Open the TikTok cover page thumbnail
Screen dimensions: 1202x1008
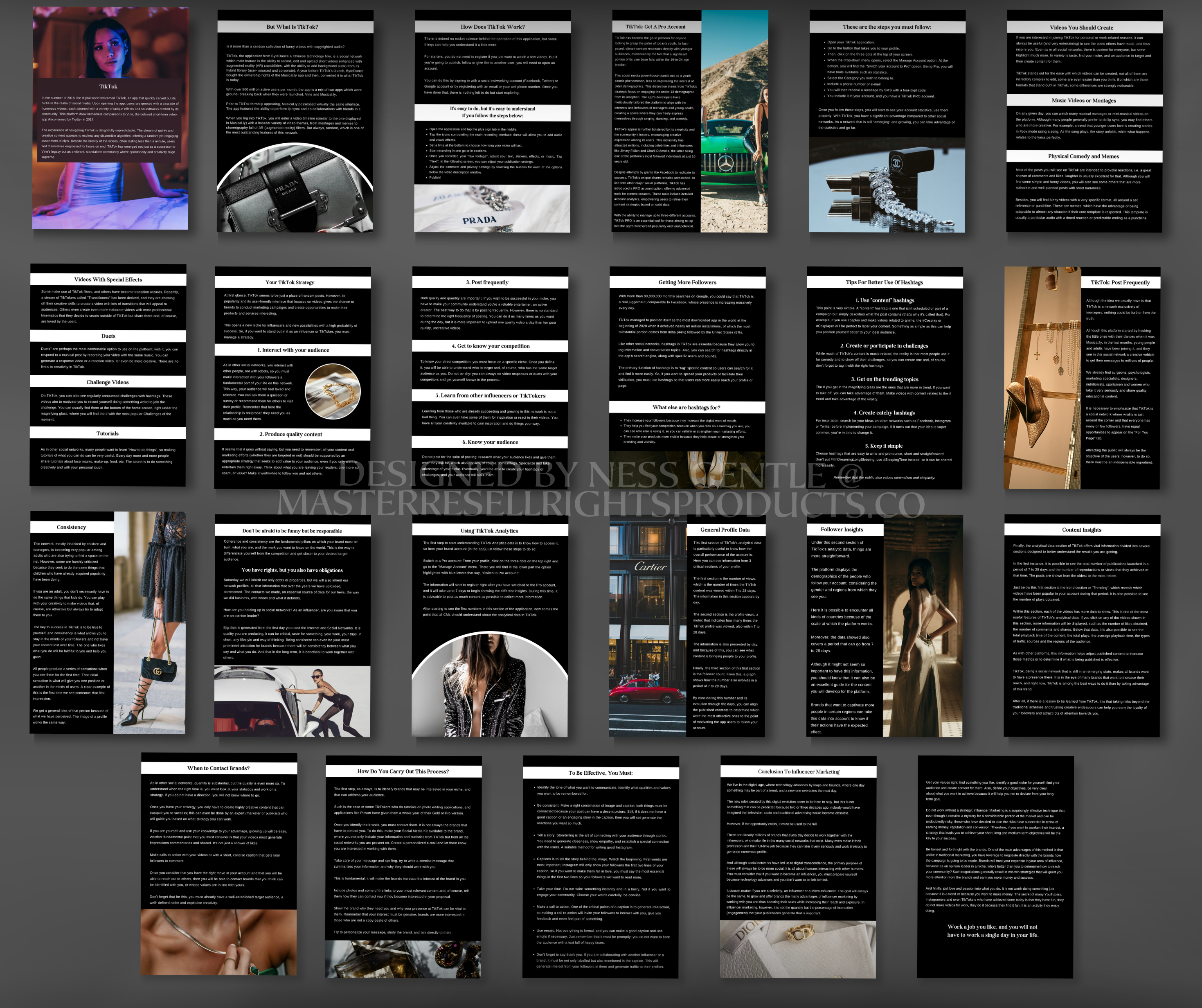pyautogui.click(x=110, y=119)
